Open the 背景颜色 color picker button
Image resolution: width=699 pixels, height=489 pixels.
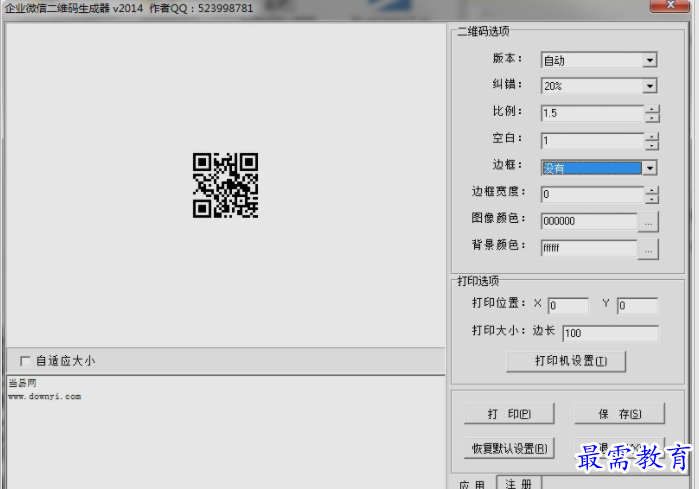point(648,250)
